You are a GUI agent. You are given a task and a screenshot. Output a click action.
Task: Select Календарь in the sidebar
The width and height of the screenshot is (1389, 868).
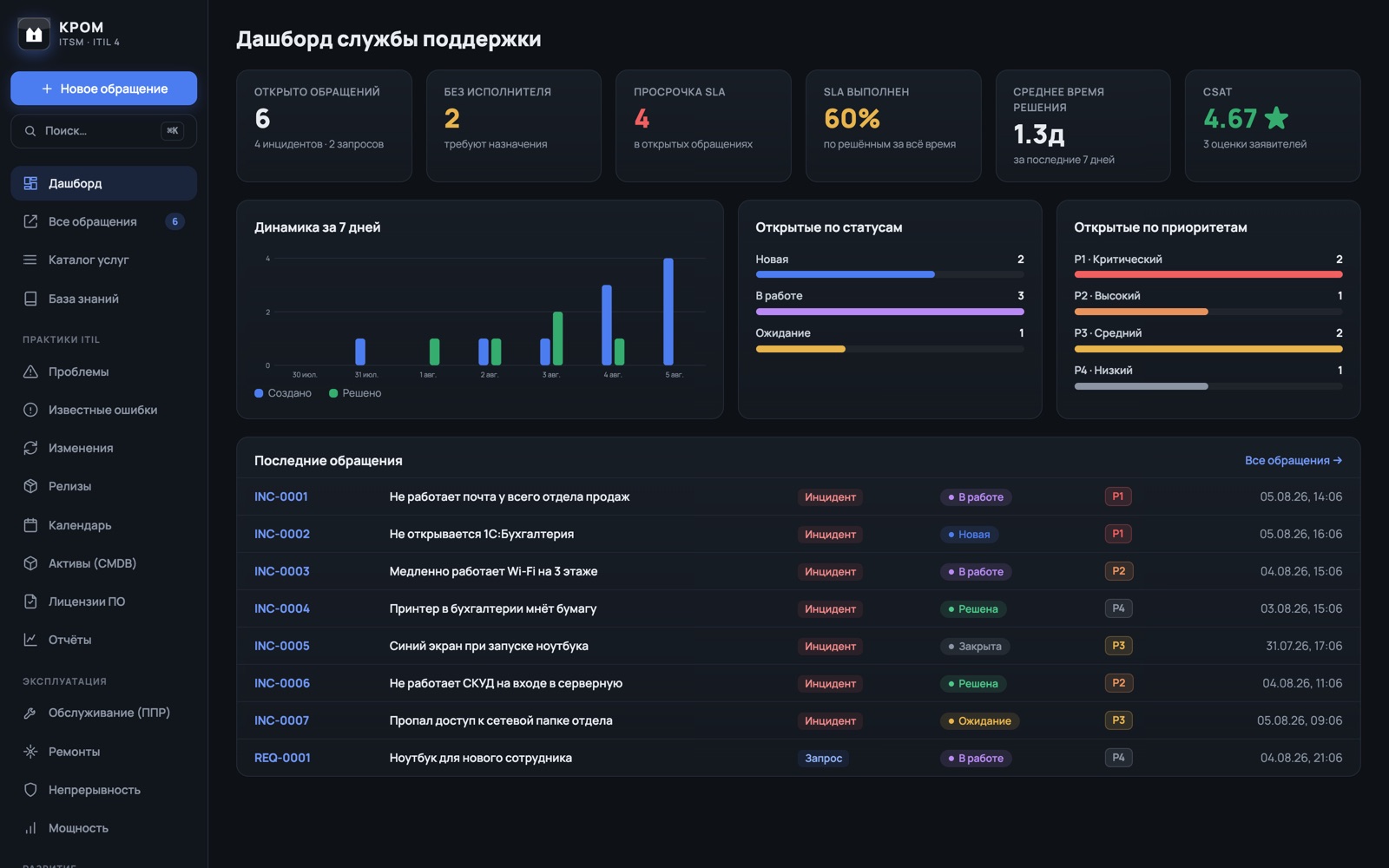click(103, 525)
